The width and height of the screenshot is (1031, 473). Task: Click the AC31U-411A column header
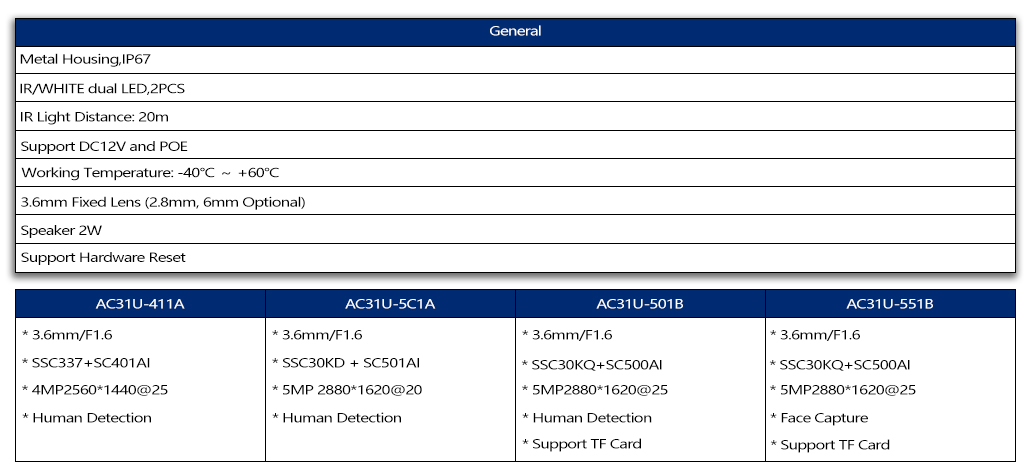click(140, 304)
